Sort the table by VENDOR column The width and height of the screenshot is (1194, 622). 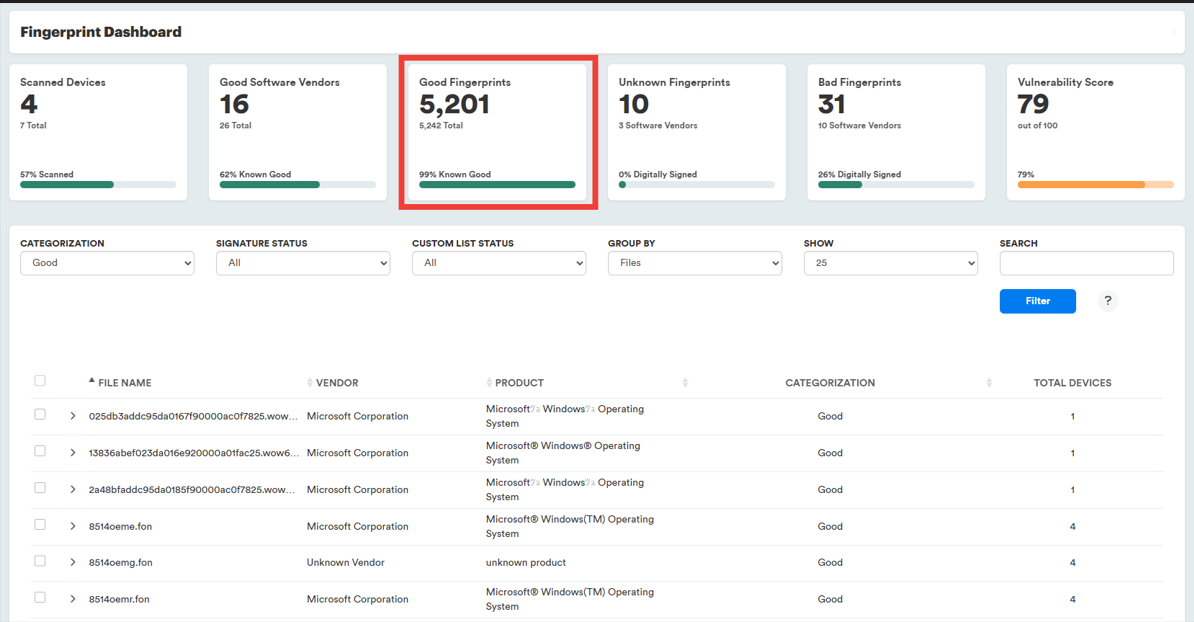pyautogui.click(x=337, y=383)
